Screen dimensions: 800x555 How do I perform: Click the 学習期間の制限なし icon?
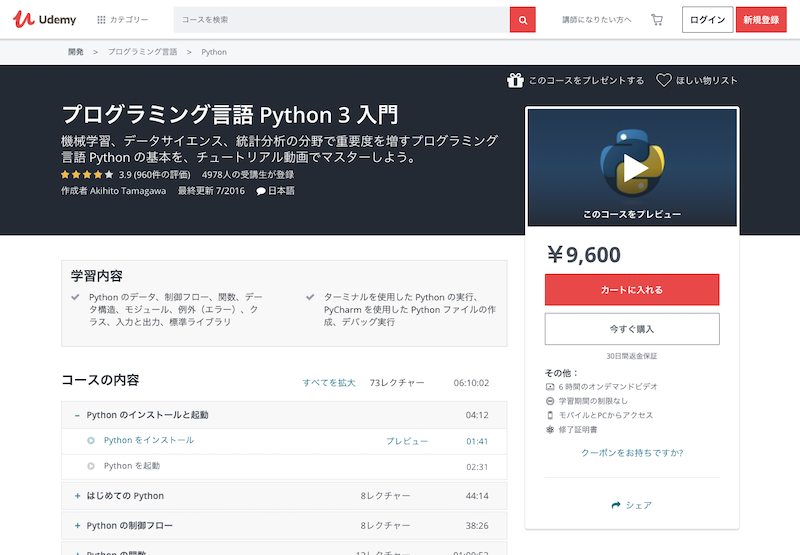(x=550, y=401)
